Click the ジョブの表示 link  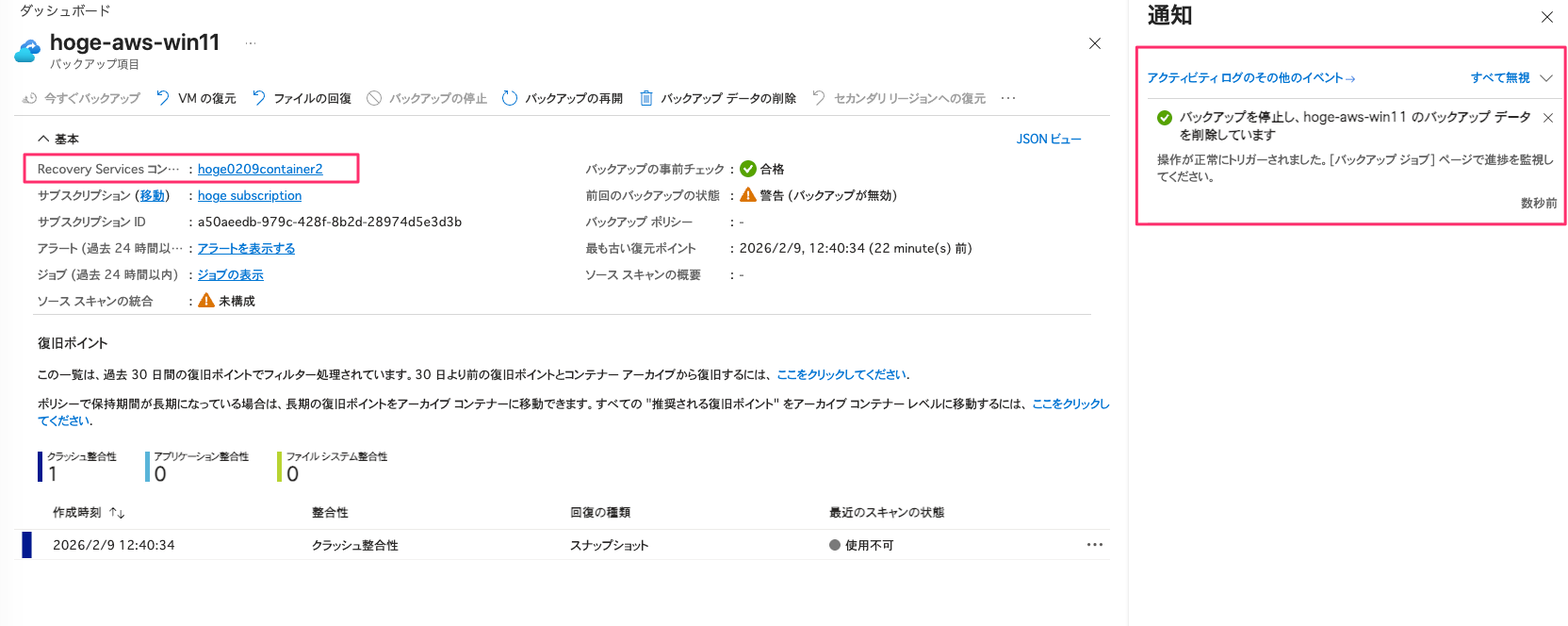230,274
